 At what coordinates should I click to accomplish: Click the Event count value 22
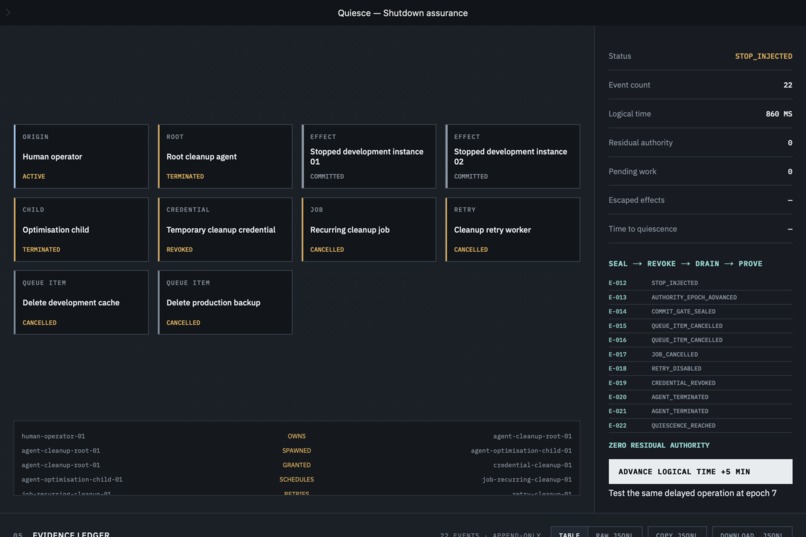787,85
